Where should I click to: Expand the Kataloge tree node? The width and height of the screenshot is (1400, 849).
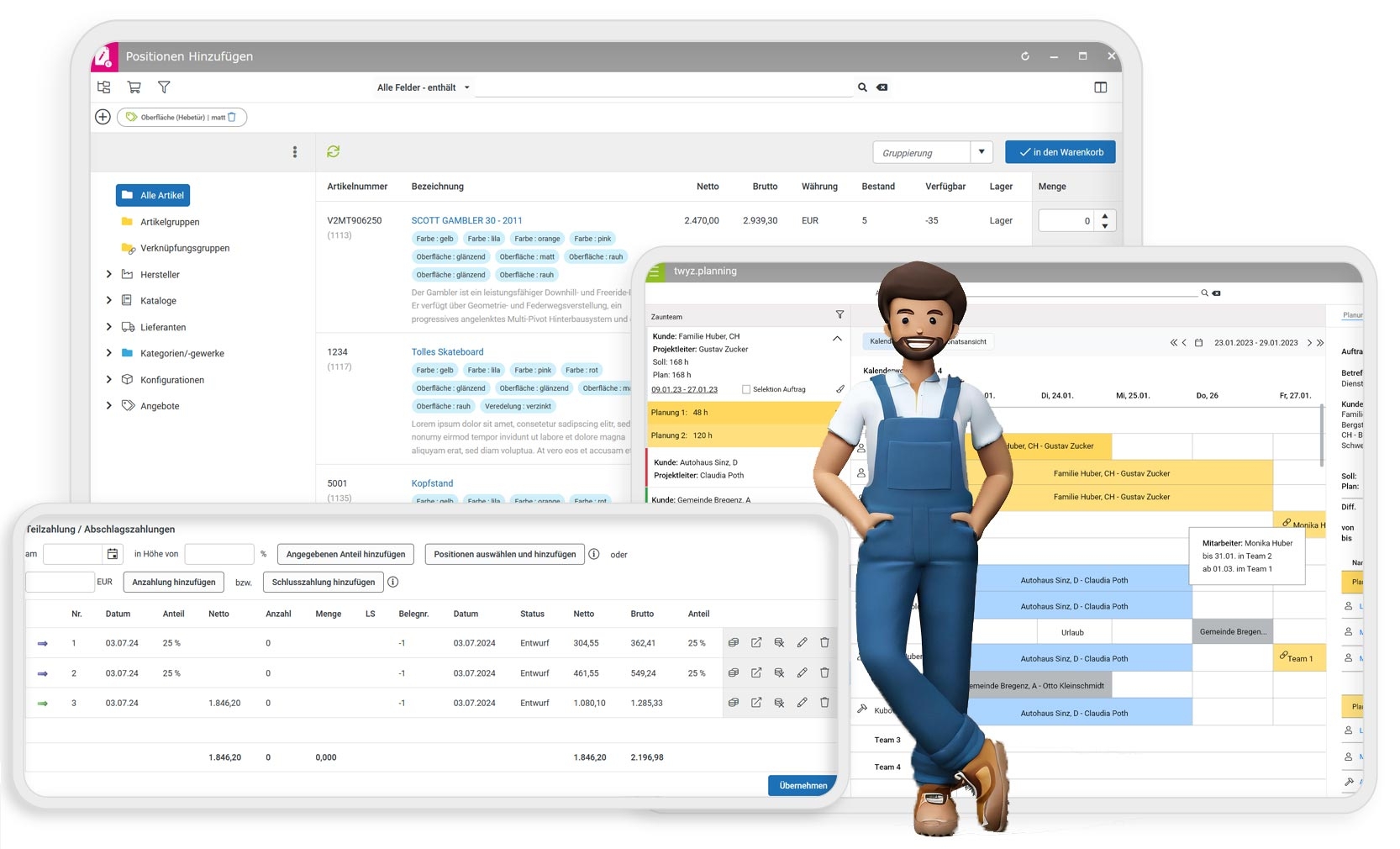point(109,300)
